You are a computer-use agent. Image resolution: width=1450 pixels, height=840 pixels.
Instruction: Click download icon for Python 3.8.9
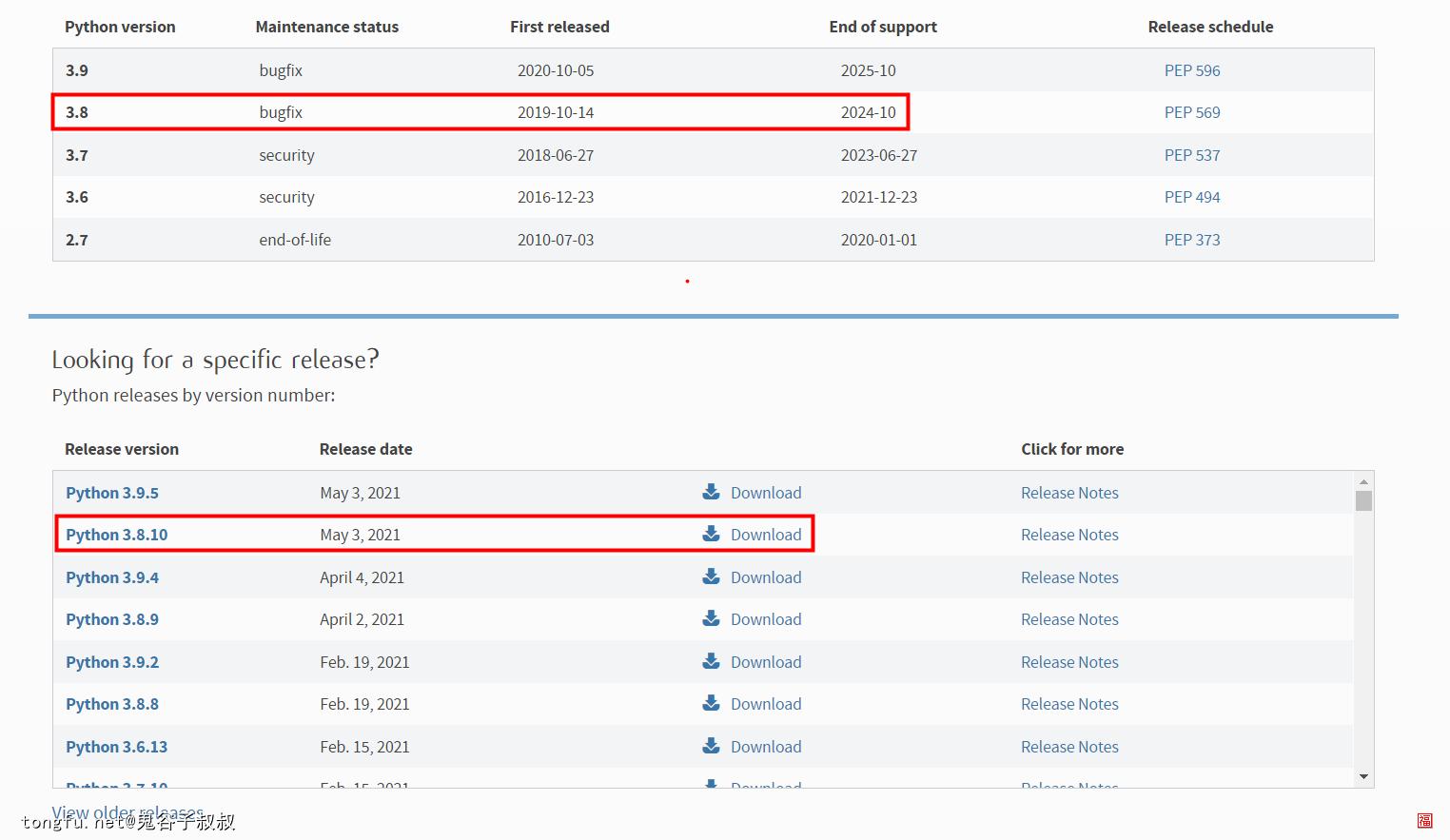711,618
